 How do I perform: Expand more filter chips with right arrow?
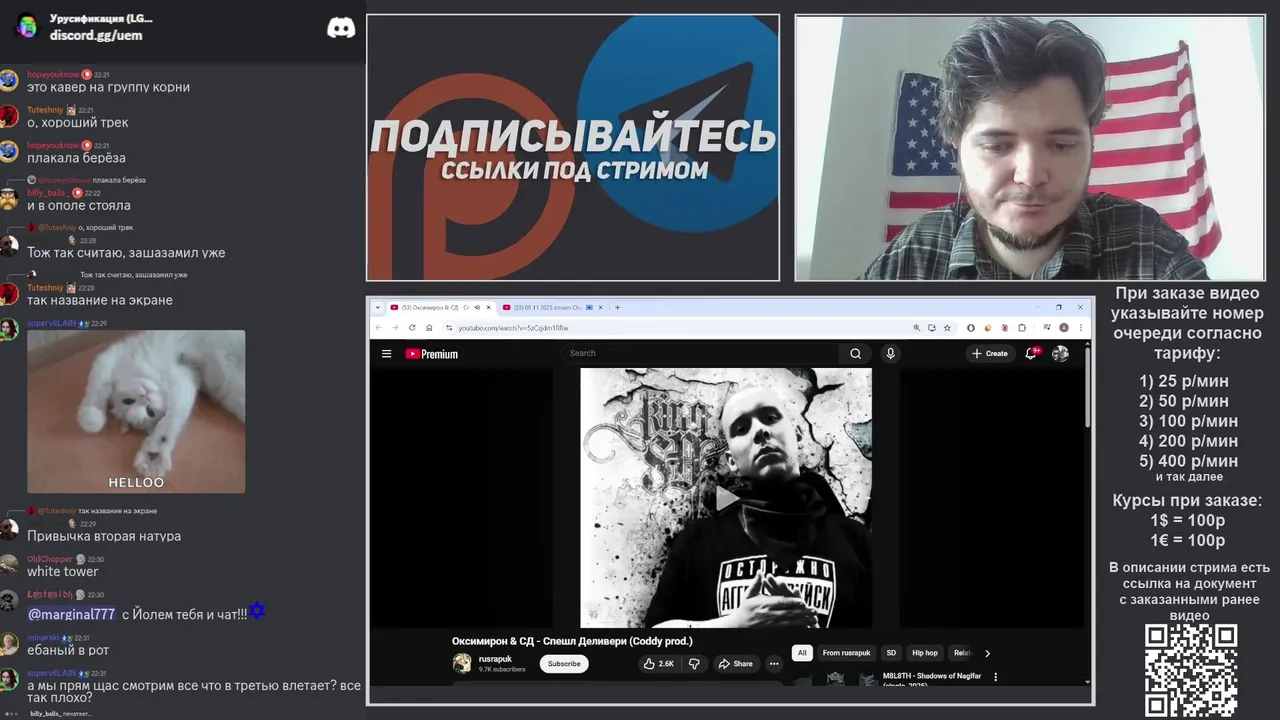987,653
